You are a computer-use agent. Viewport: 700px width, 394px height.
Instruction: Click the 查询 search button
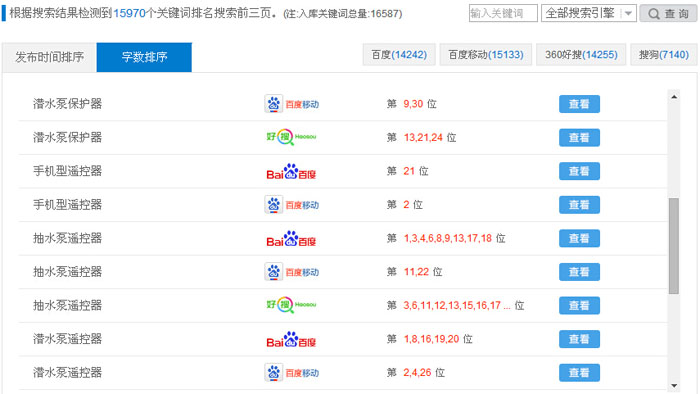668,13
